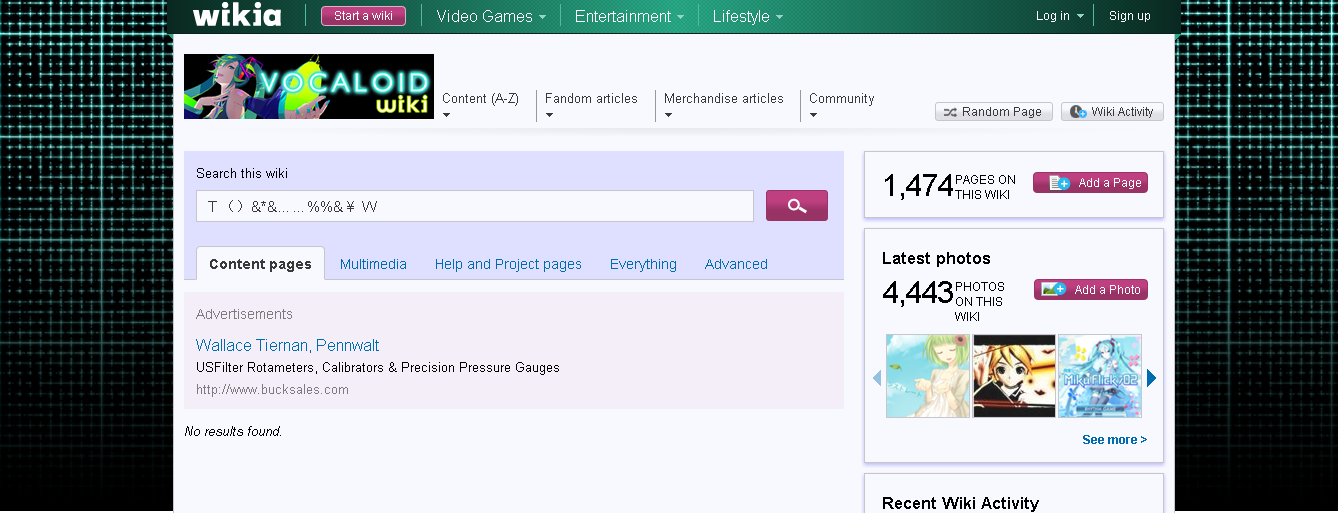
Task: Open the Miku Flick/02 photo thumbnail
Action: 1100,376
